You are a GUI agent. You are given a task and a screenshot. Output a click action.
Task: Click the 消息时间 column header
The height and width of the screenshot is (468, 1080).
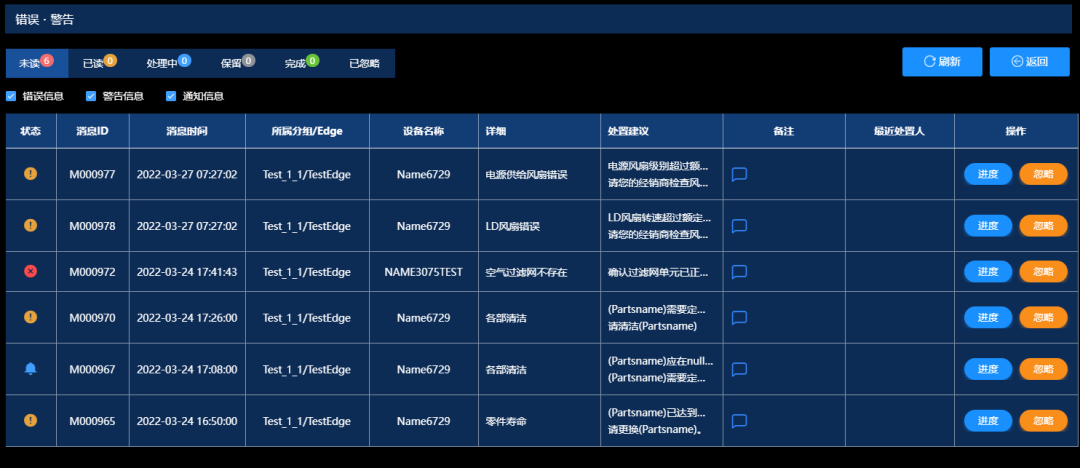[187, 131]
